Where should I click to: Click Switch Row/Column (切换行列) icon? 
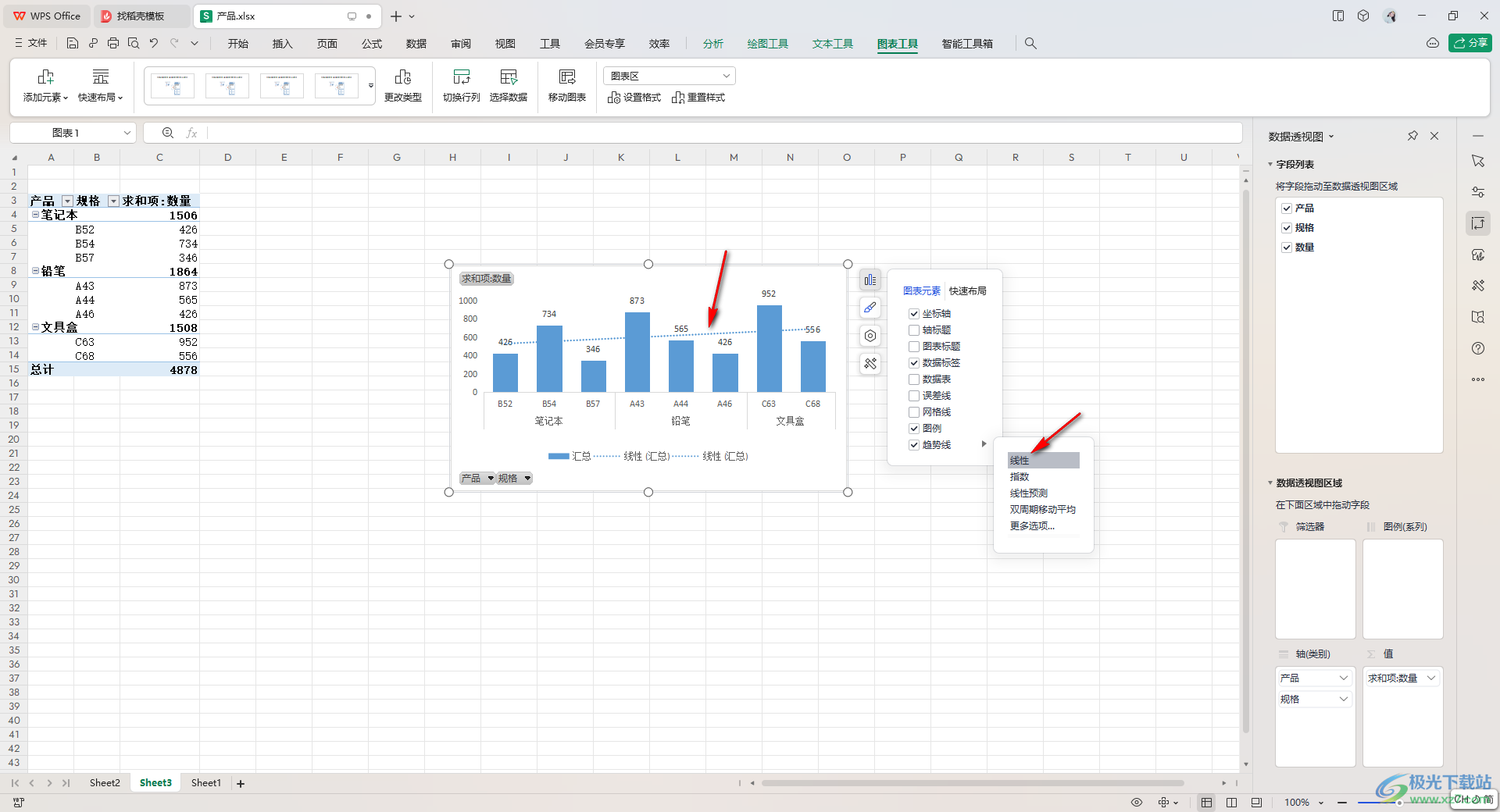point(461,77)
